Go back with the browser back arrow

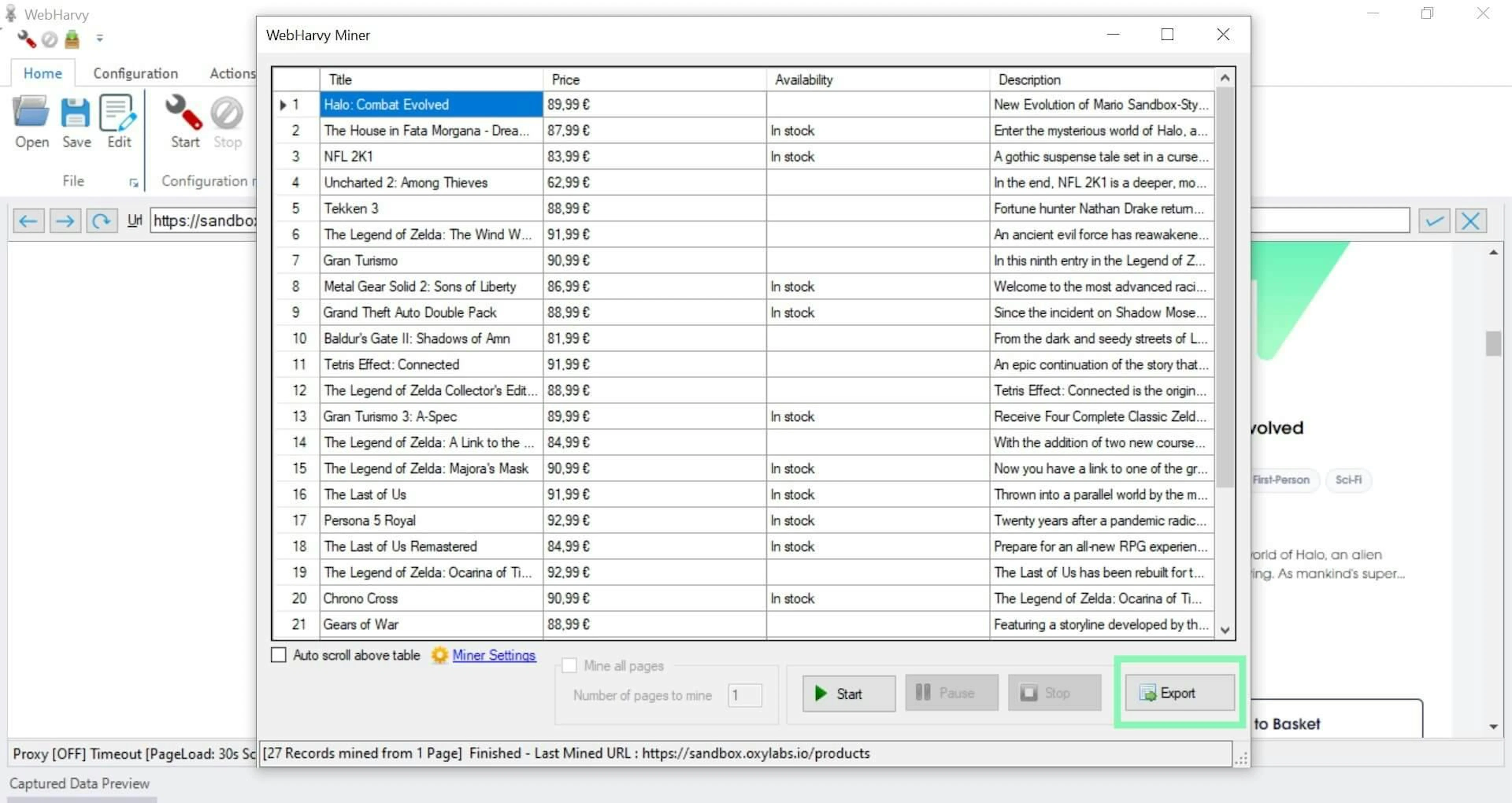coord(28,221)
